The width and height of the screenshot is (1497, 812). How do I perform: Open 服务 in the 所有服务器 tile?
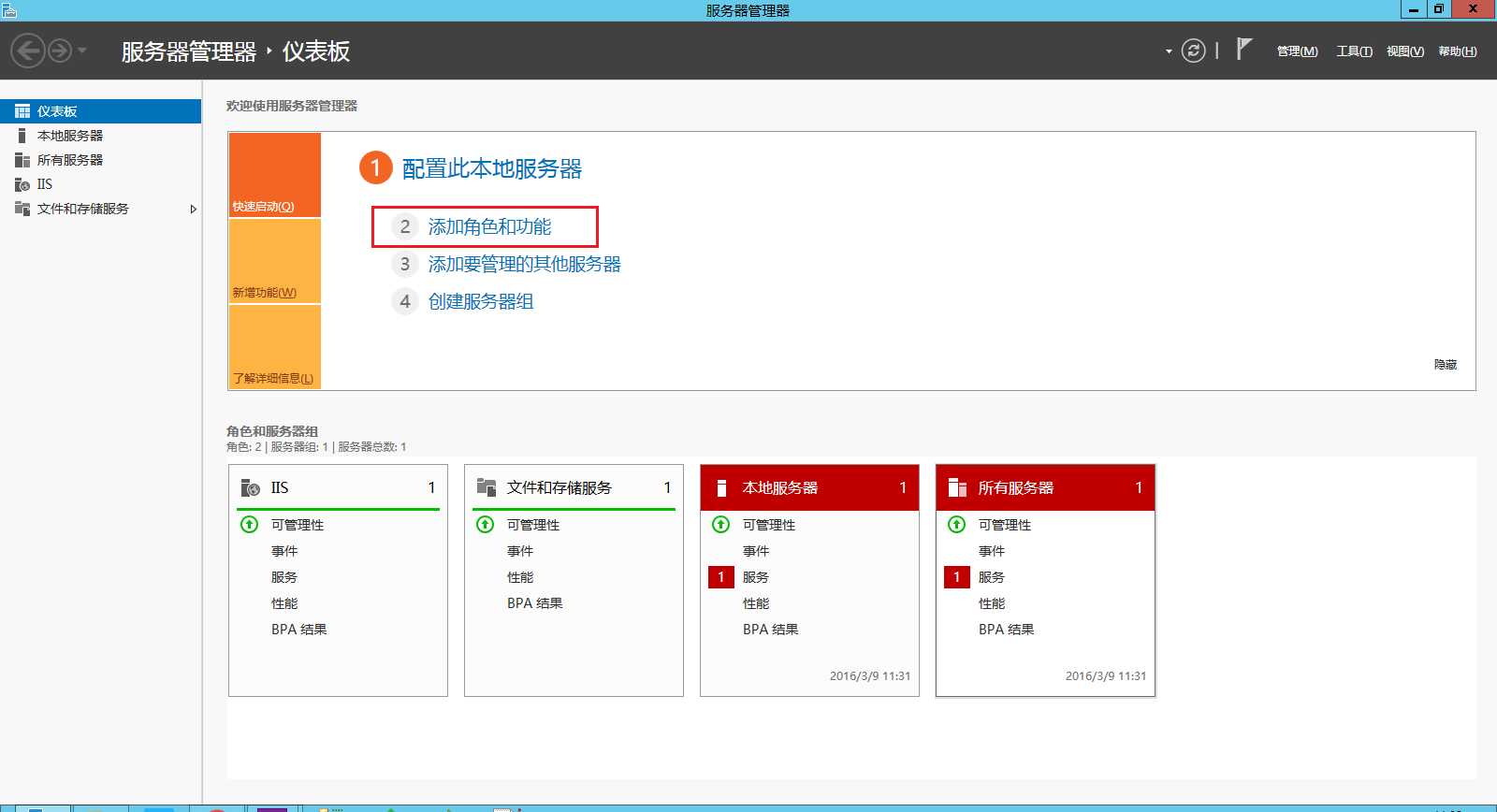(992, 577)
